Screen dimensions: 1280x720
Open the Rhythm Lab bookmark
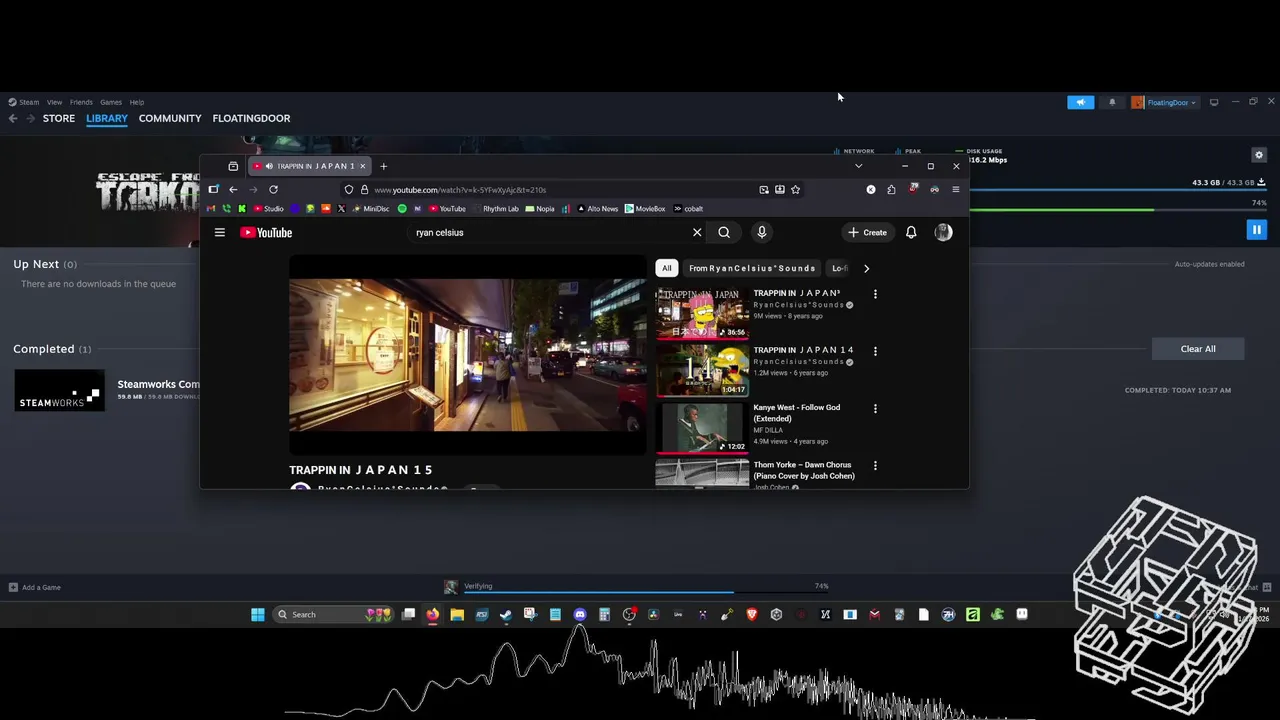tap(495, 209)
